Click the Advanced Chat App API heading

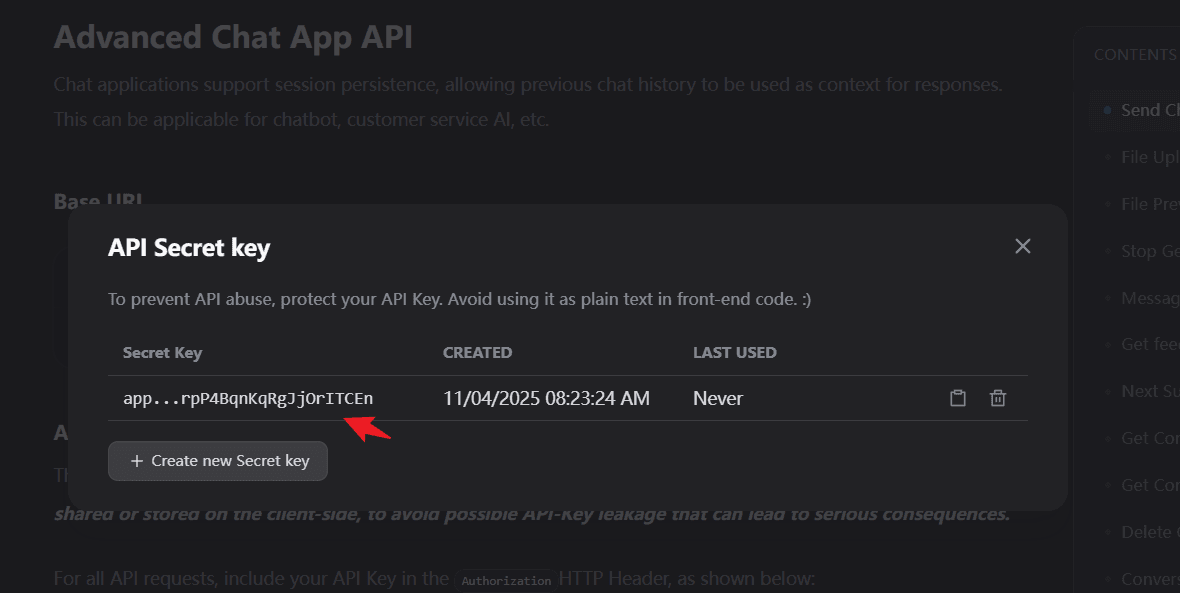pos(233,37)
